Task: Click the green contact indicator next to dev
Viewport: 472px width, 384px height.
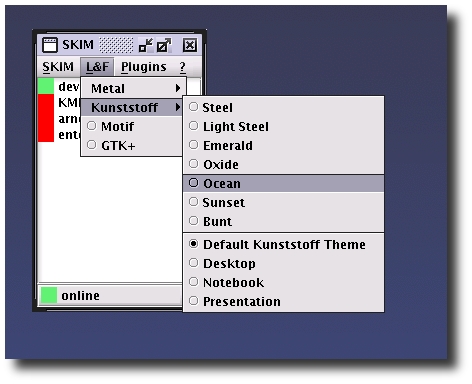Action: point(46,86)
